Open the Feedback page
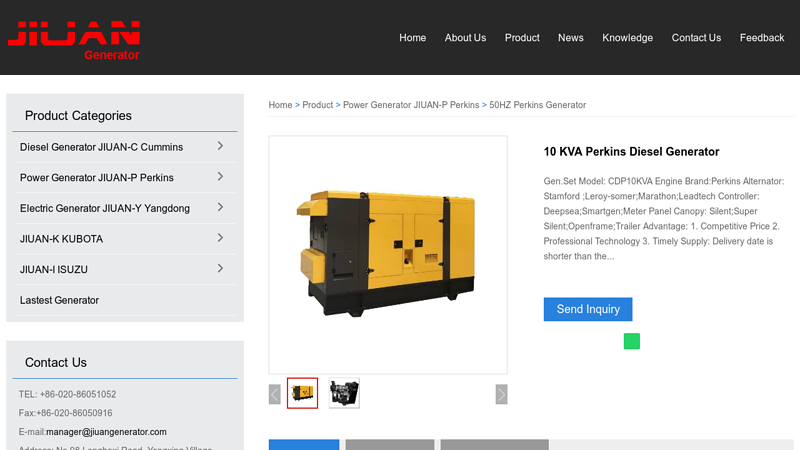This screenshot has height=450, width=800. [x=762, y=38]
